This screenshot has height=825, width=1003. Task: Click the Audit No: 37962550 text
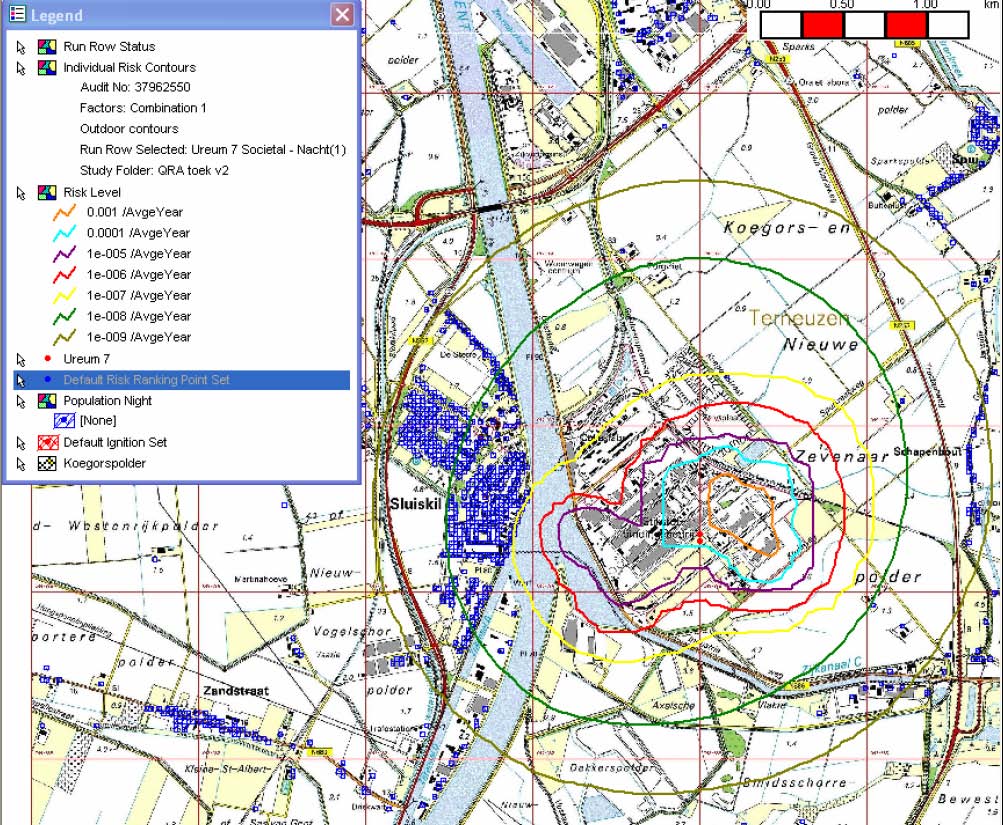(x=135, y=88)
